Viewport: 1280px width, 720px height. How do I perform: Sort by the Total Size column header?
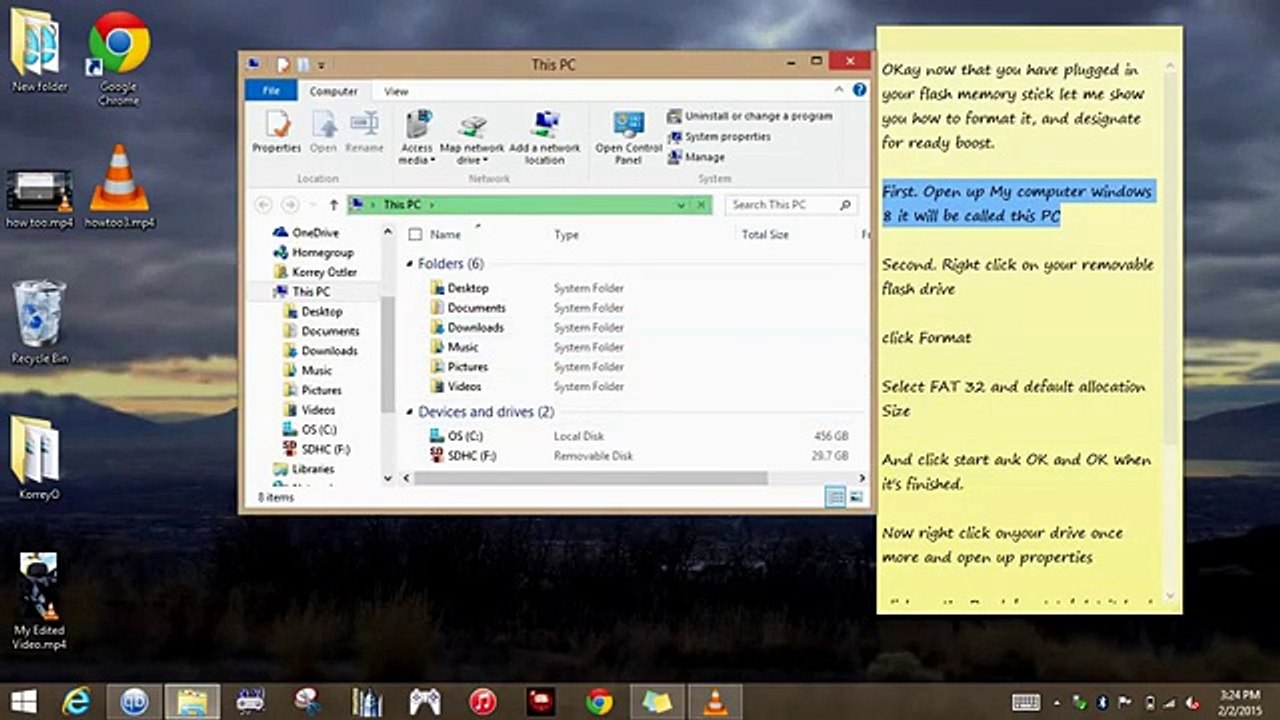click(765, 235)
